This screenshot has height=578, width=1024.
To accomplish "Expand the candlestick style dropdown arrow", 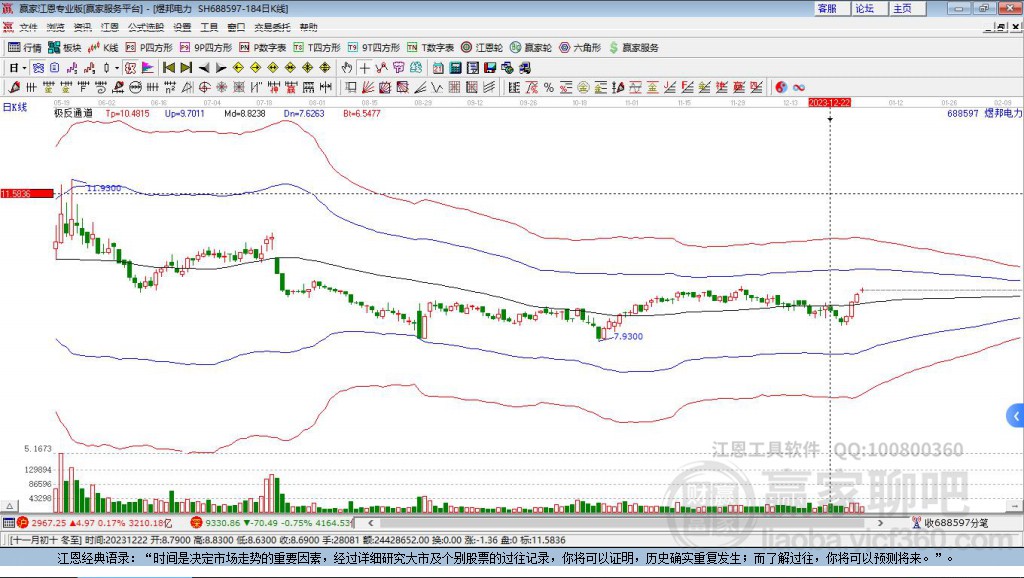I will (x=117, y=68).
